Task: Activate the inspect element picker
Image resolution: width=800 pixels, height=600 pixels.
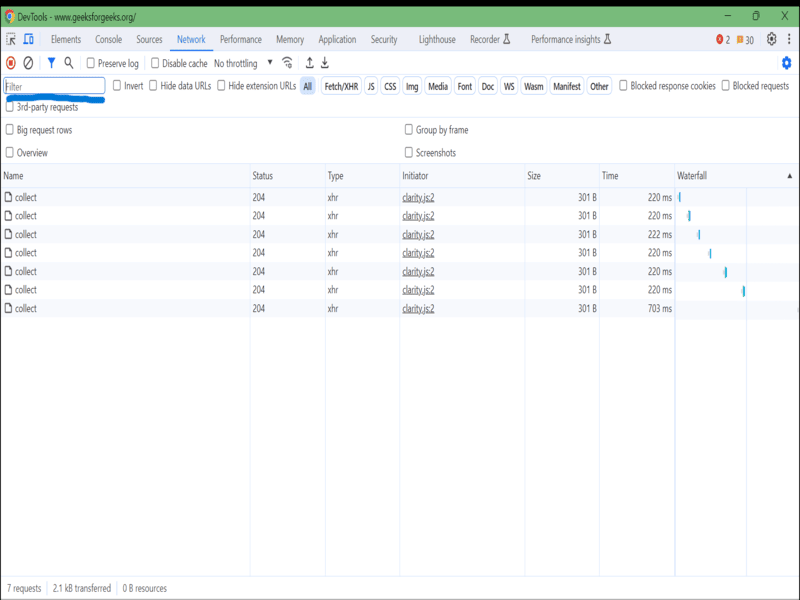Action: point(11,39)
